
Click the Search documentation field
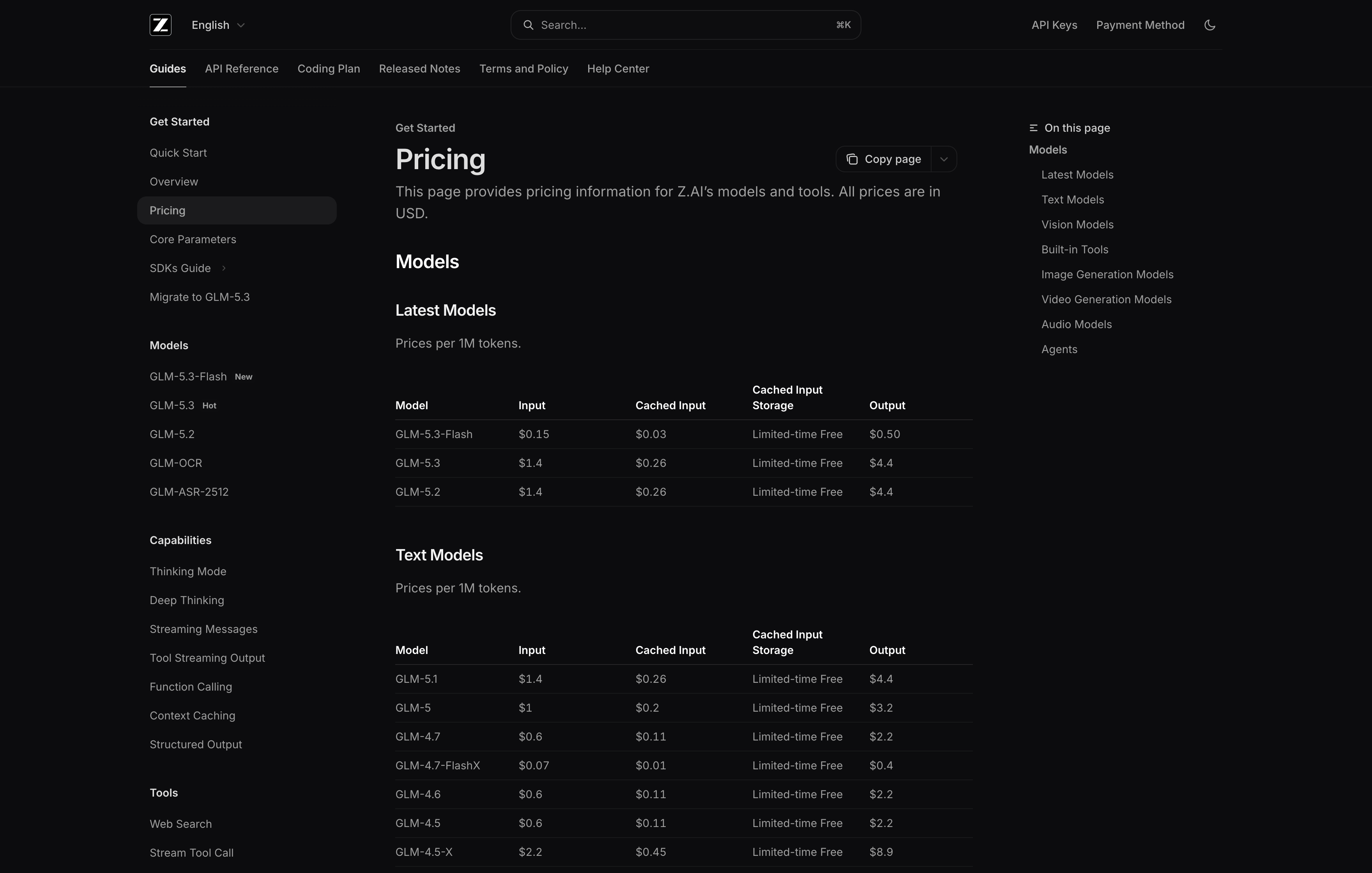click(x=686, y=25)
